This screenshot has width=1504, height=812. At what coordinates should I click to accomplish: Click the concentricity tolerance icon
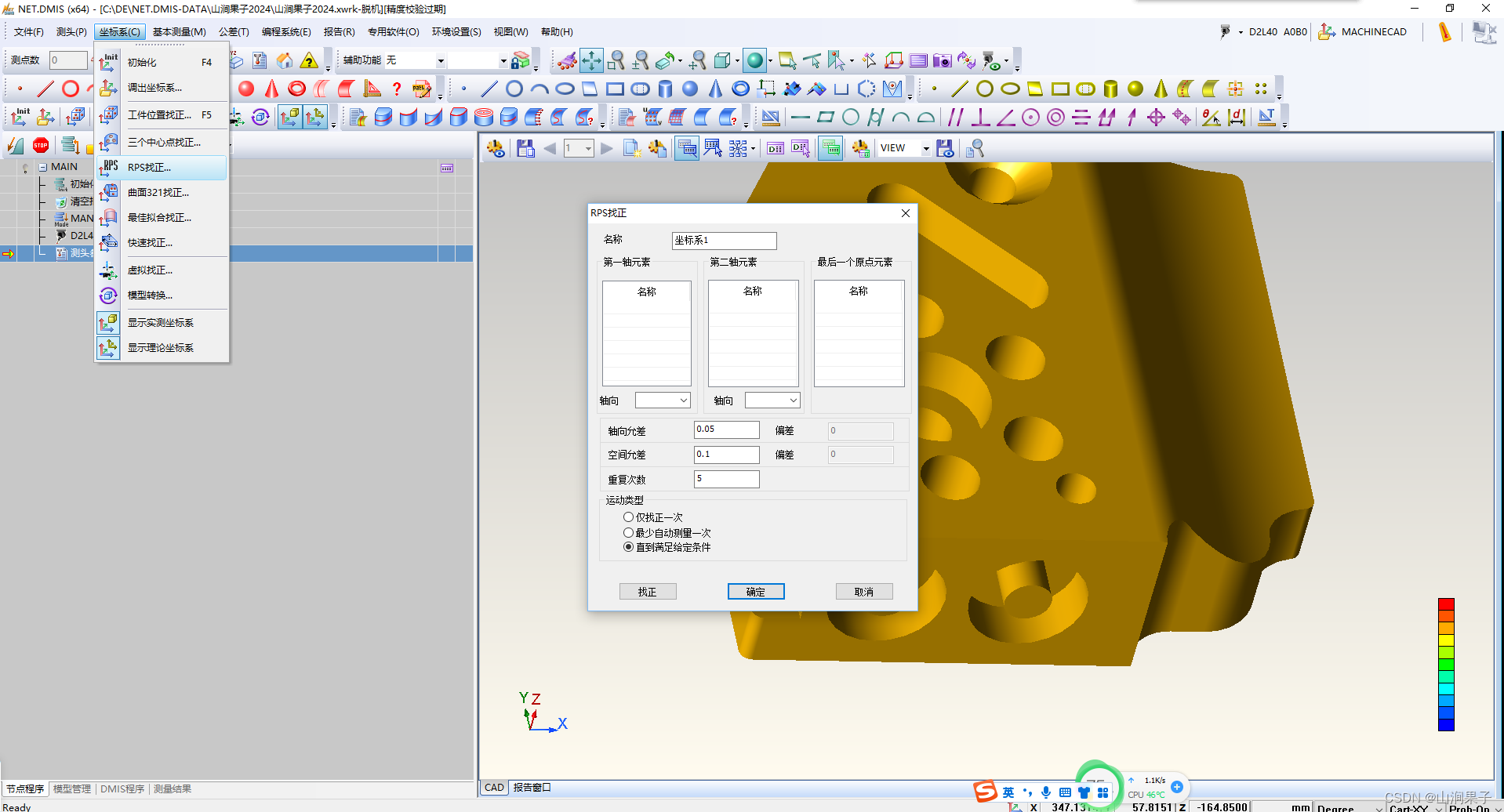pos(1055,118)
